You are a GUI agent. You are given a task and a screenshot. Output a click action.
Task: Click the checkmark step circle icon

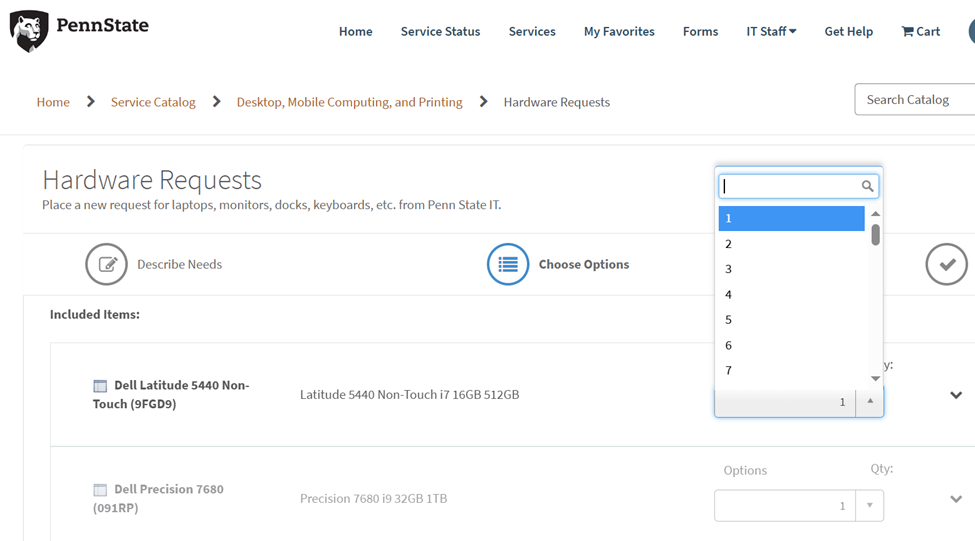pos(946,264)
